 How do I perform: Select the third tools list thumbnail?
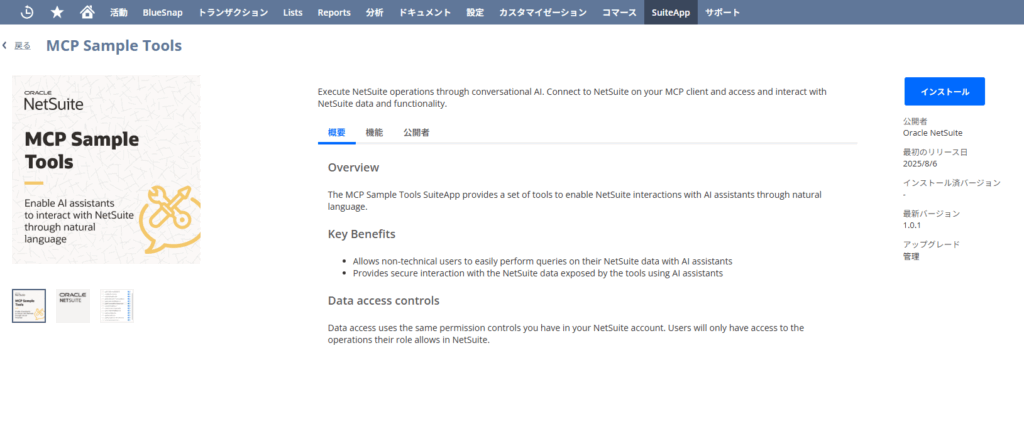117,306
